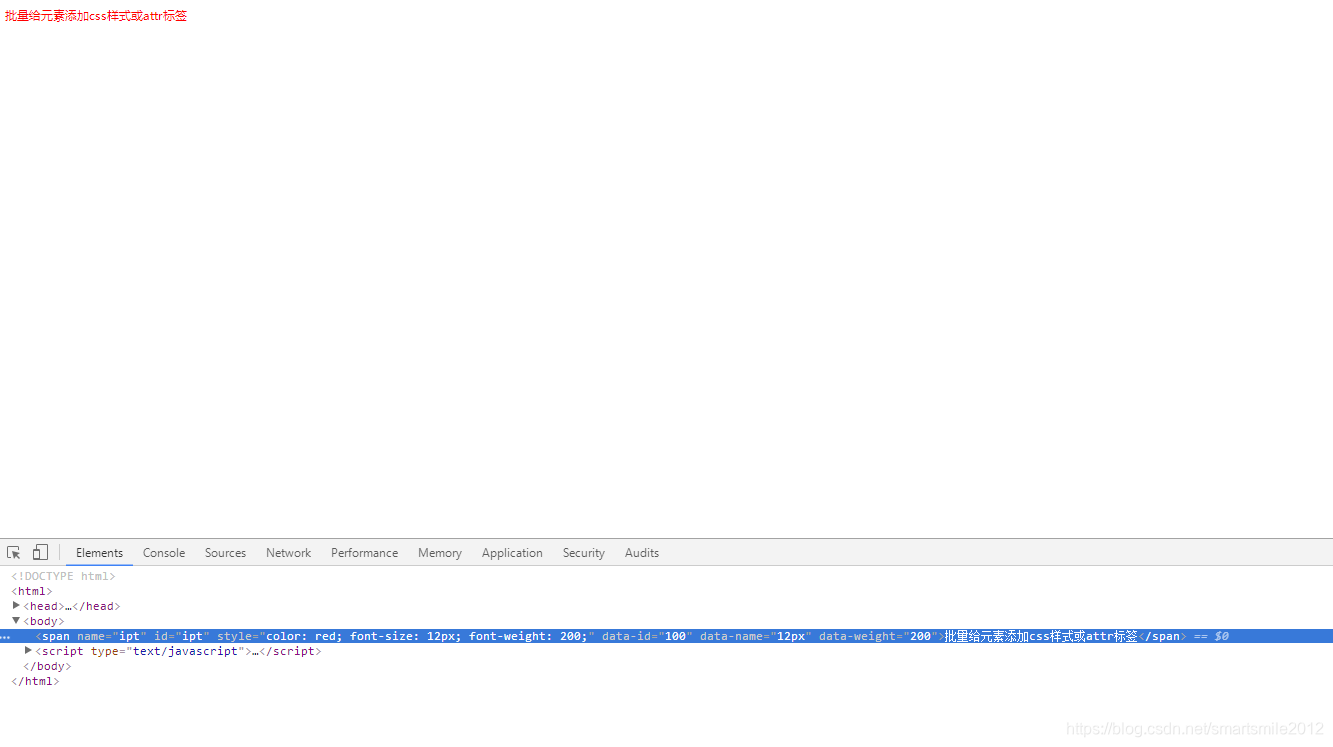Switch to the Console tab
Screen dimensions: 1333x747
click(164, 553)
